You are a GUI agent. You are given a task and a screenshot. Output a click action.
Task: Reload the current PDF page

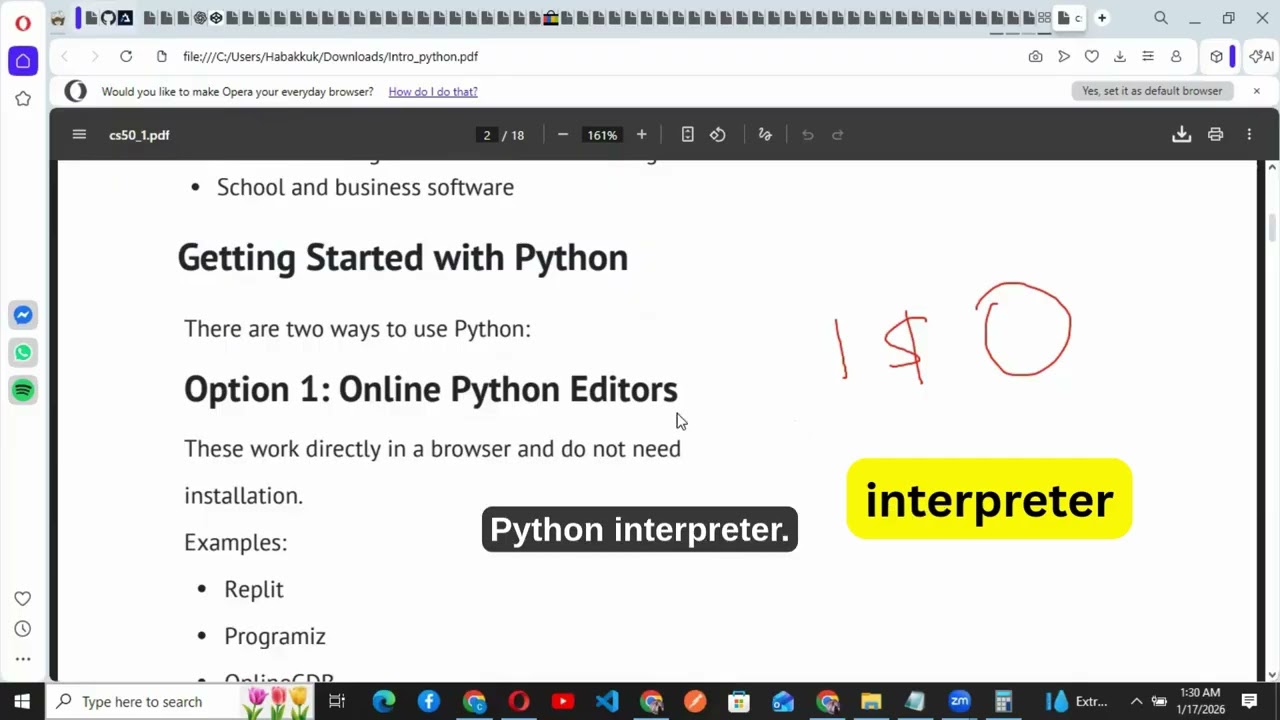point(126,57)
